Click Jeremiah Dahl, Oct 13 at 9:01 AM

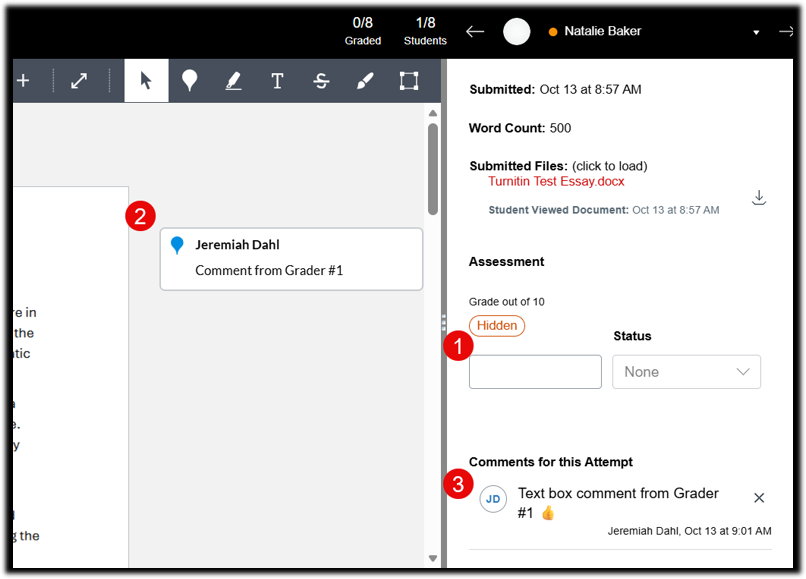689,531
